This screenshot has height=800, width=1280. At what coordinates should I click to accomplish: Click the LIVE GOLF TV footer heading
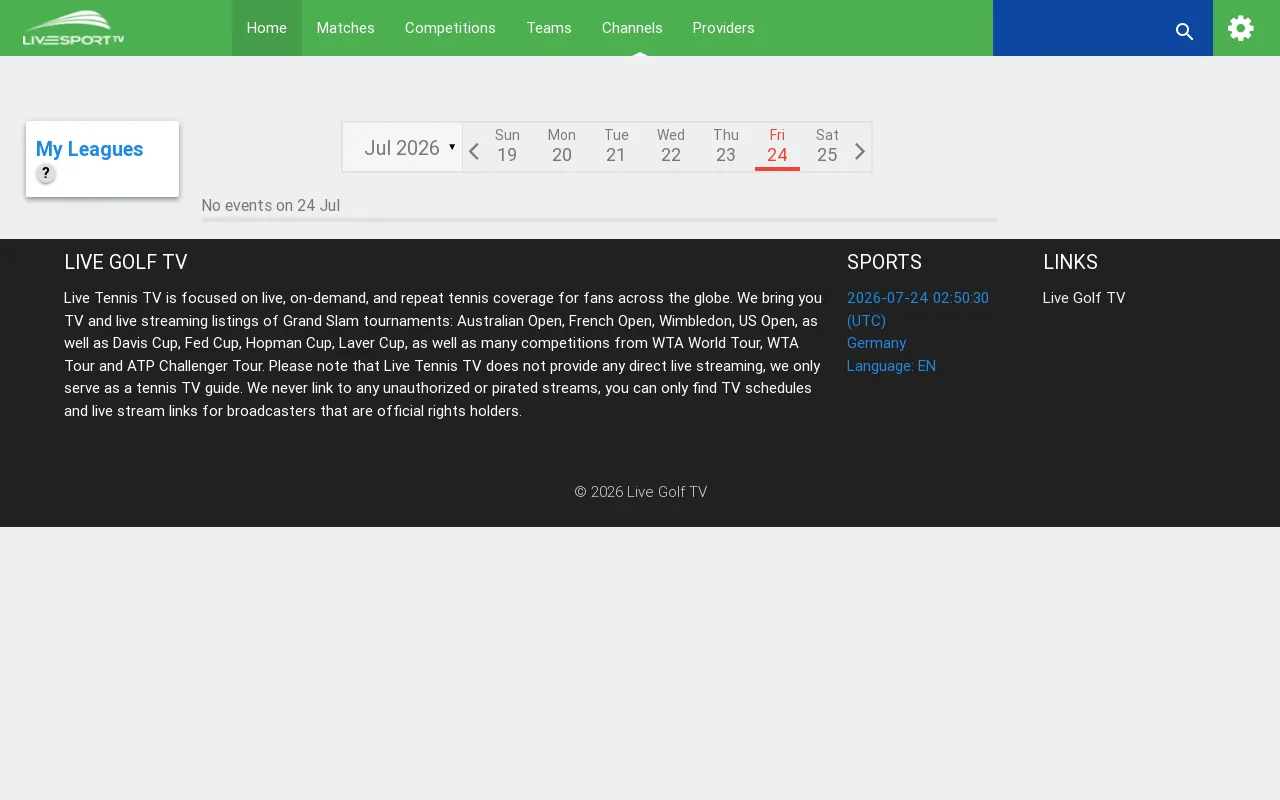(126, 262)
